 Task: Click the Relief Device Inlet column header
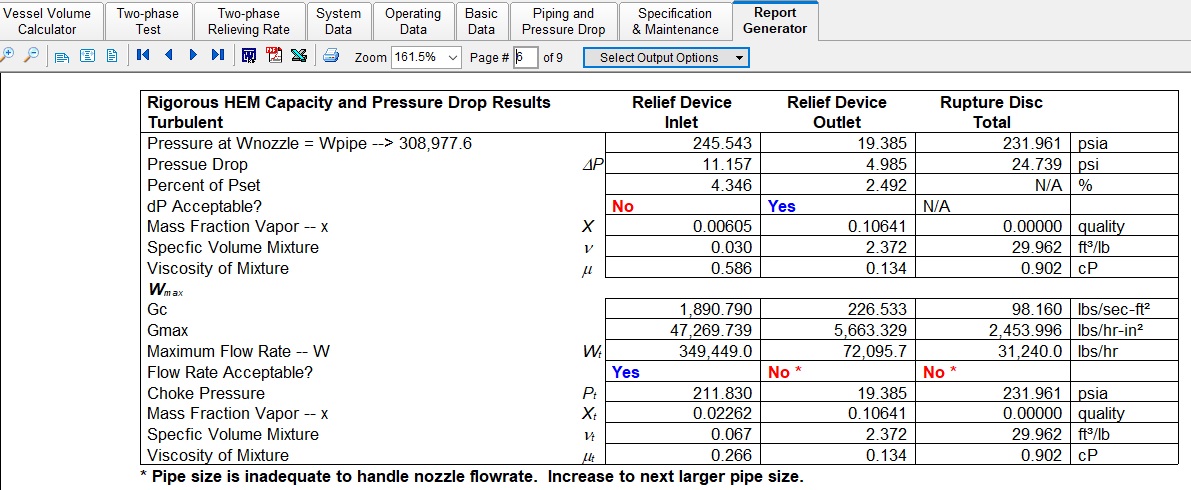point(681,112)
